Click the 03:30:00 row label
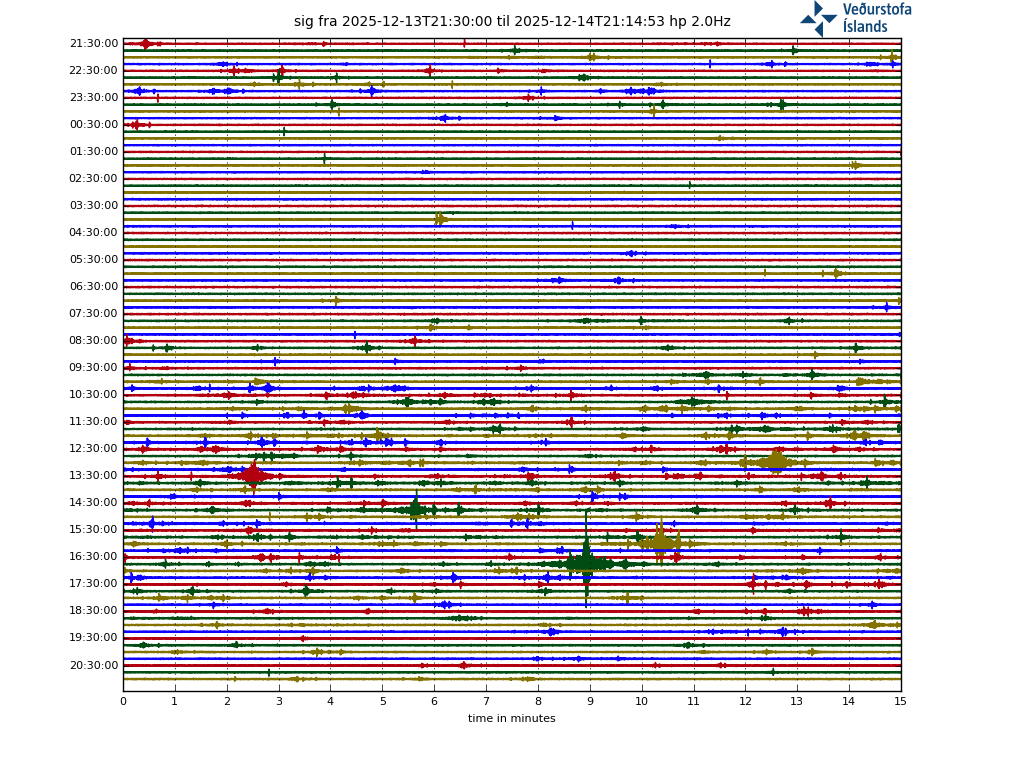The image size is (1024, 768). [x=94, y=206]
